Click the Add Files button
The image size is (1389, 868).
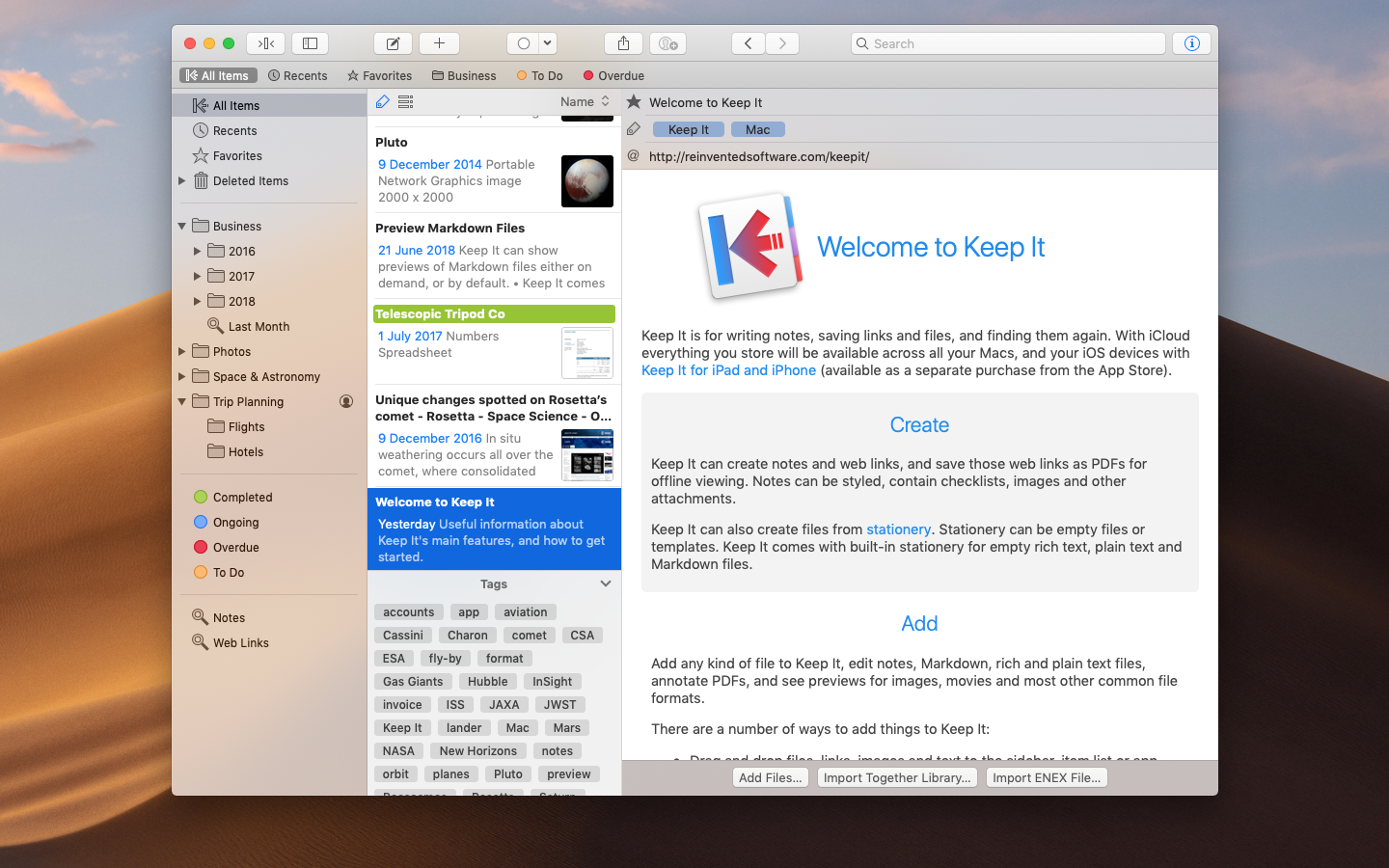(770, 777)
